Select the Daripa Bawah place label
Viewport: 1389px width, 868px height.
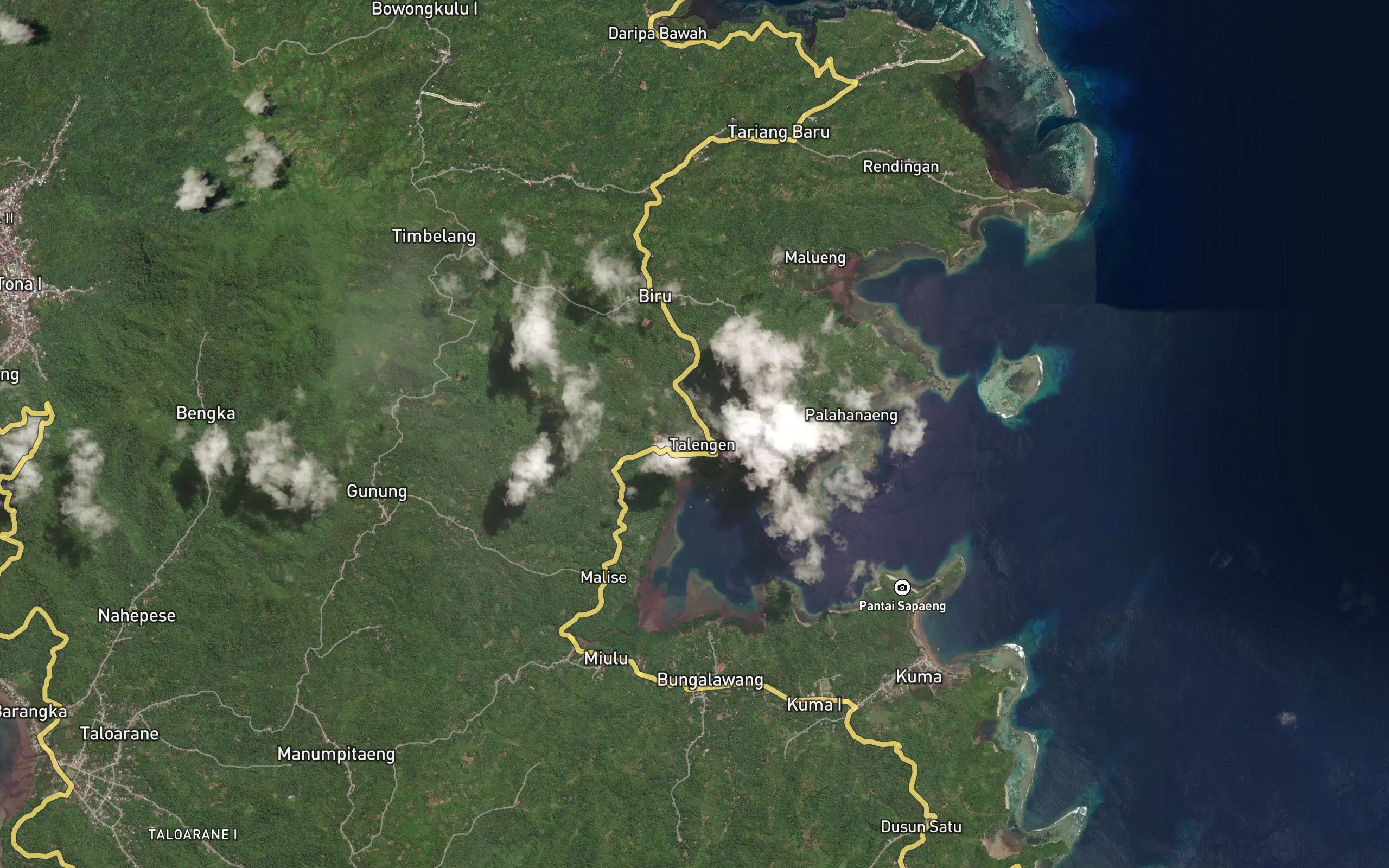point(657,33)
